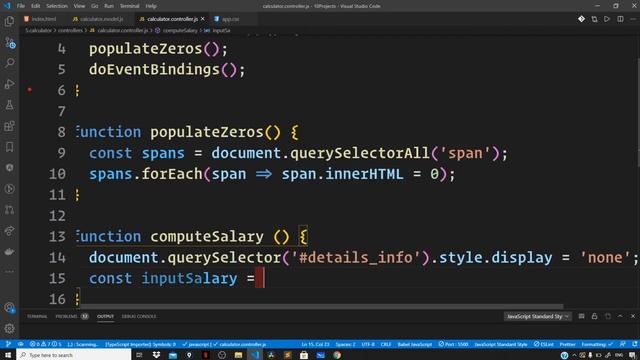Open the Docker whale view in the activity bar
The width and height of the screenshot is (640, 360).
point(9,251)
